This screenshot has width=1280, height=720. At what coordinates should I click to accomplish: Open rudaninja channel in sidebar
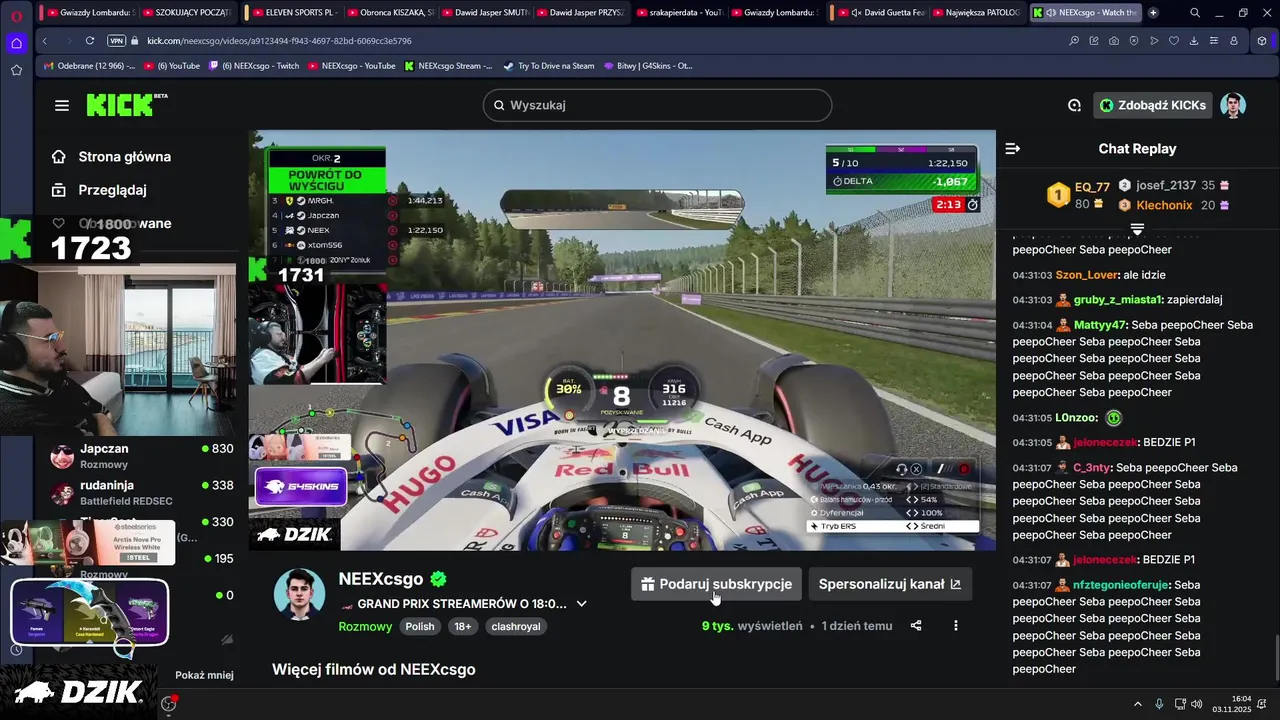coord(141,493)
